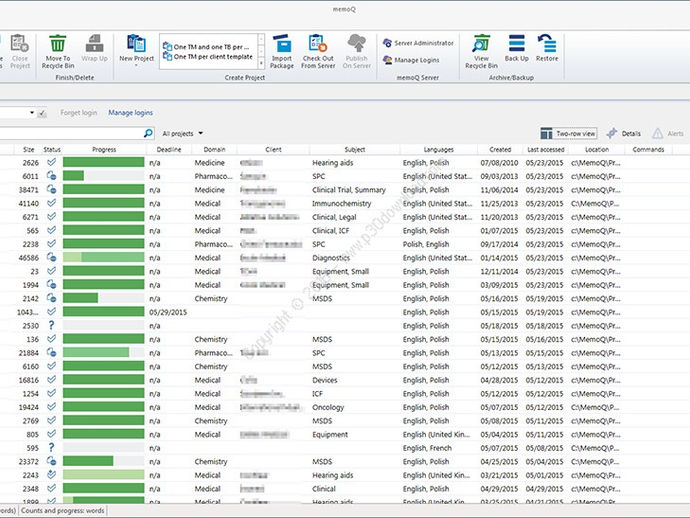Toggle the Two-row view button
Screen dimensions: 690x518
569,133
